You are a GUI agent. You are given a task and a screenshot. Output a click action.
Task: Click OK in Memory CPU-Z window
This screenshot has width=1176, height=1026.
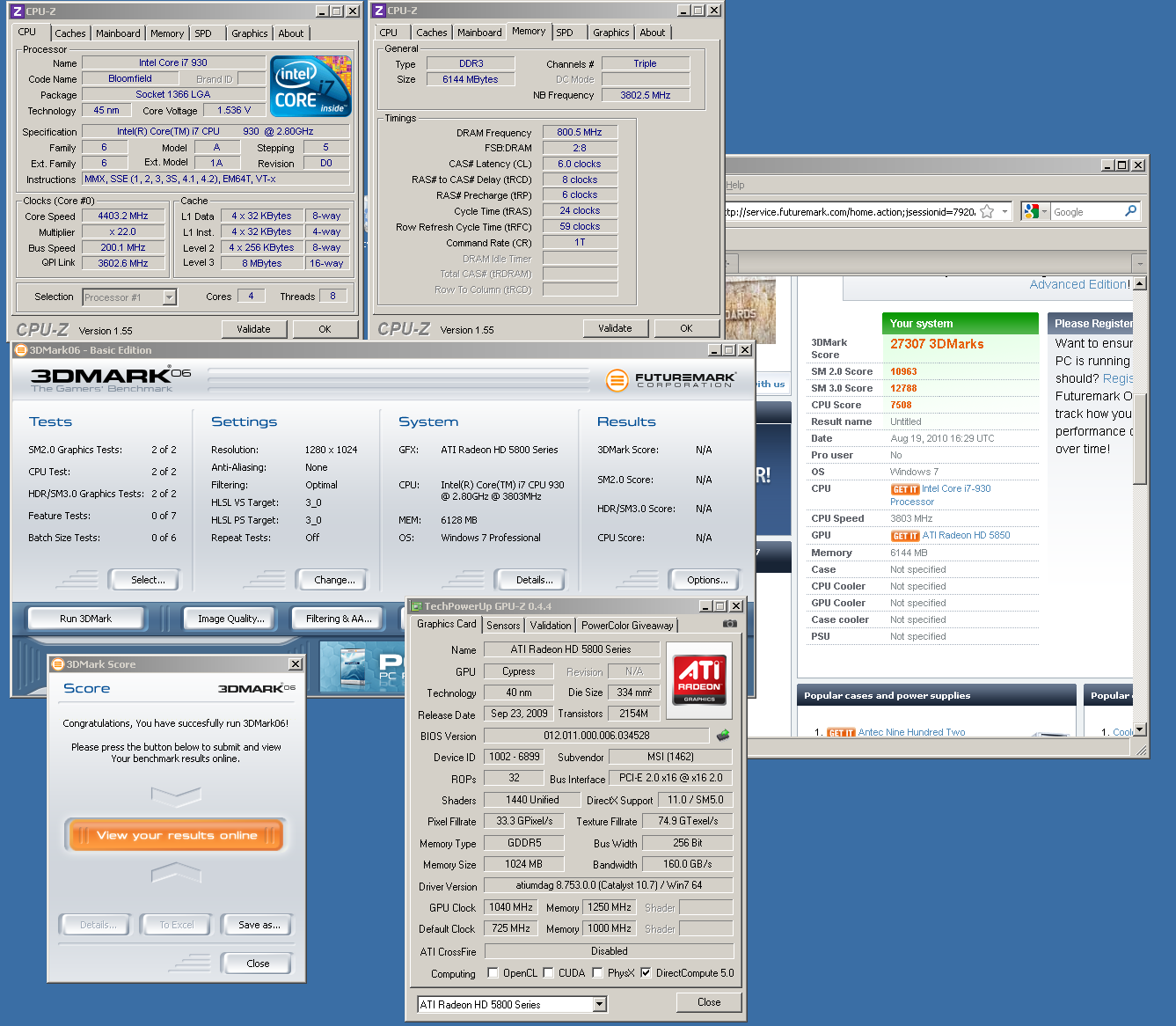tap(686, 328)
